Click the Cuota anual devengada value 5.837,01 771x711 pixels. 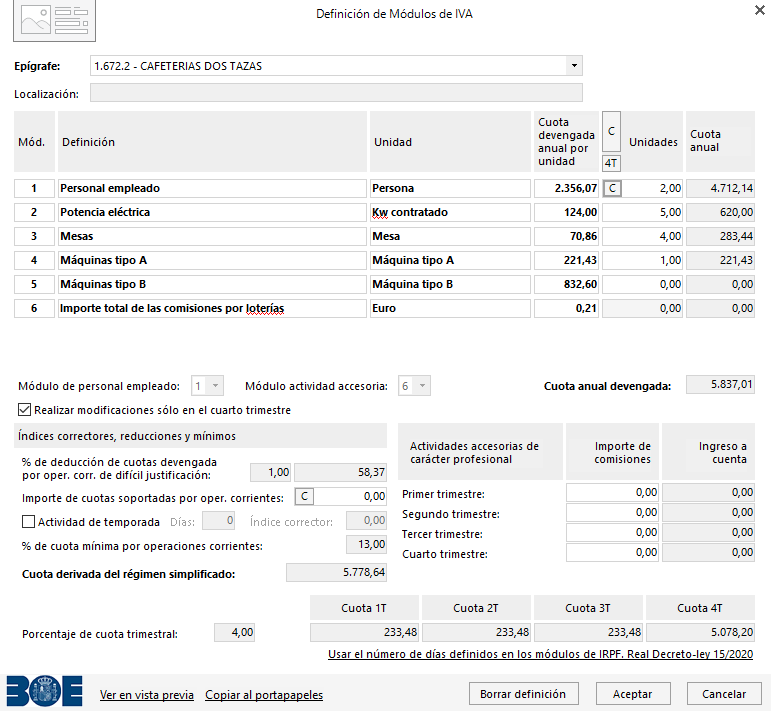[x=720, y=385]
